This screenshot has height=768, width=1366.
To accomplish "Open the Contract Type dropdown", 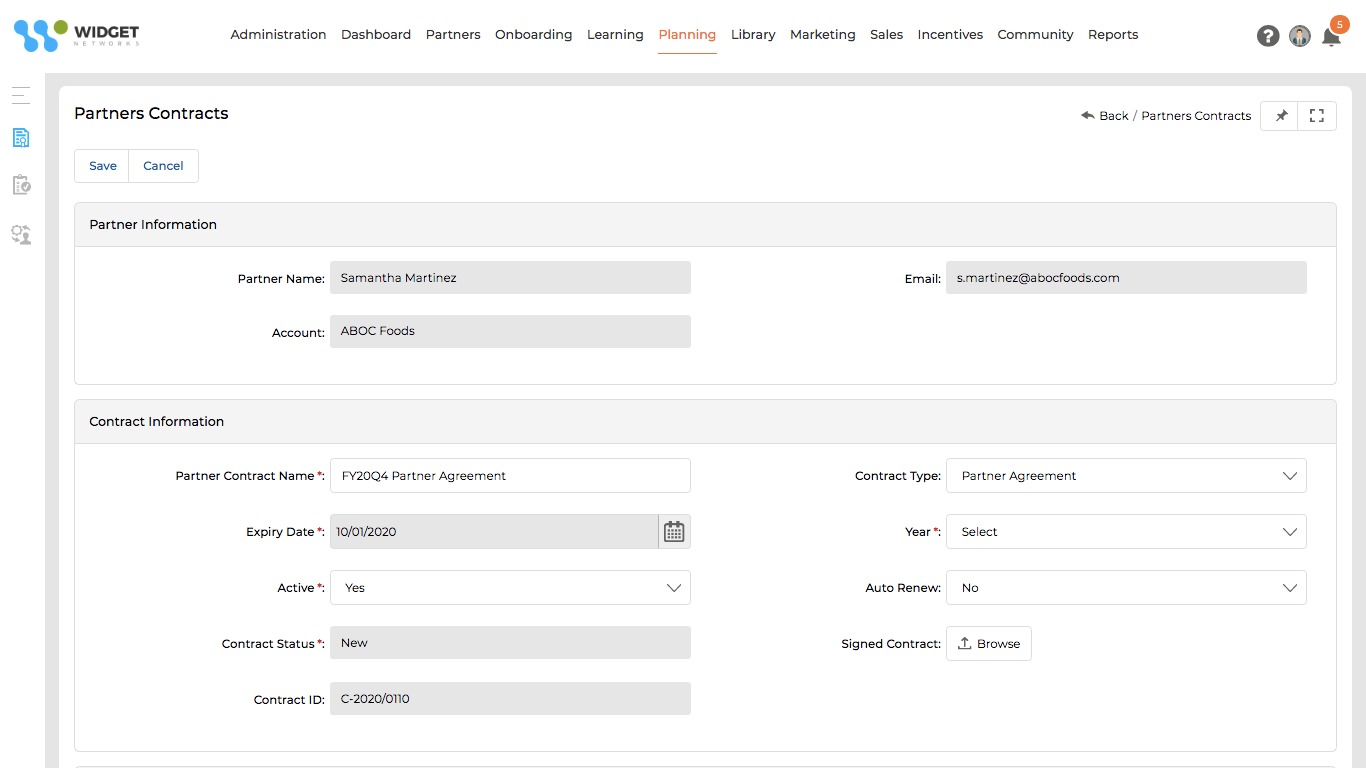I will pos(1126,476).
